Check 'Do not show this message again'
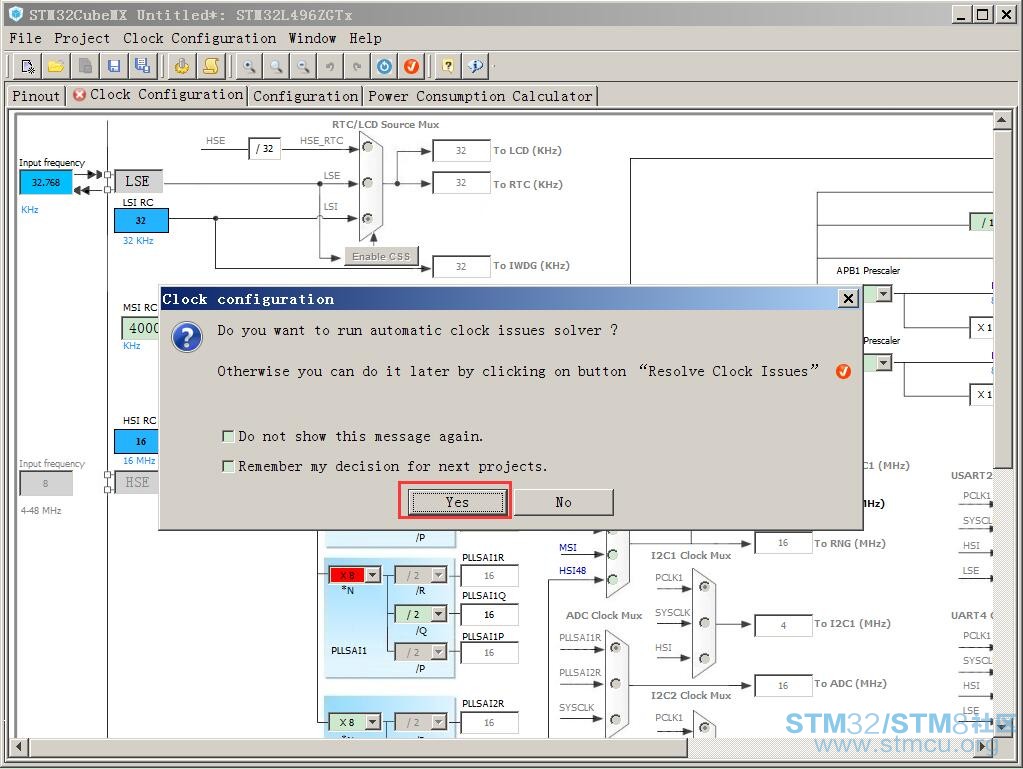This screenshot has height=769, width=1023. [x=228, y=436]
